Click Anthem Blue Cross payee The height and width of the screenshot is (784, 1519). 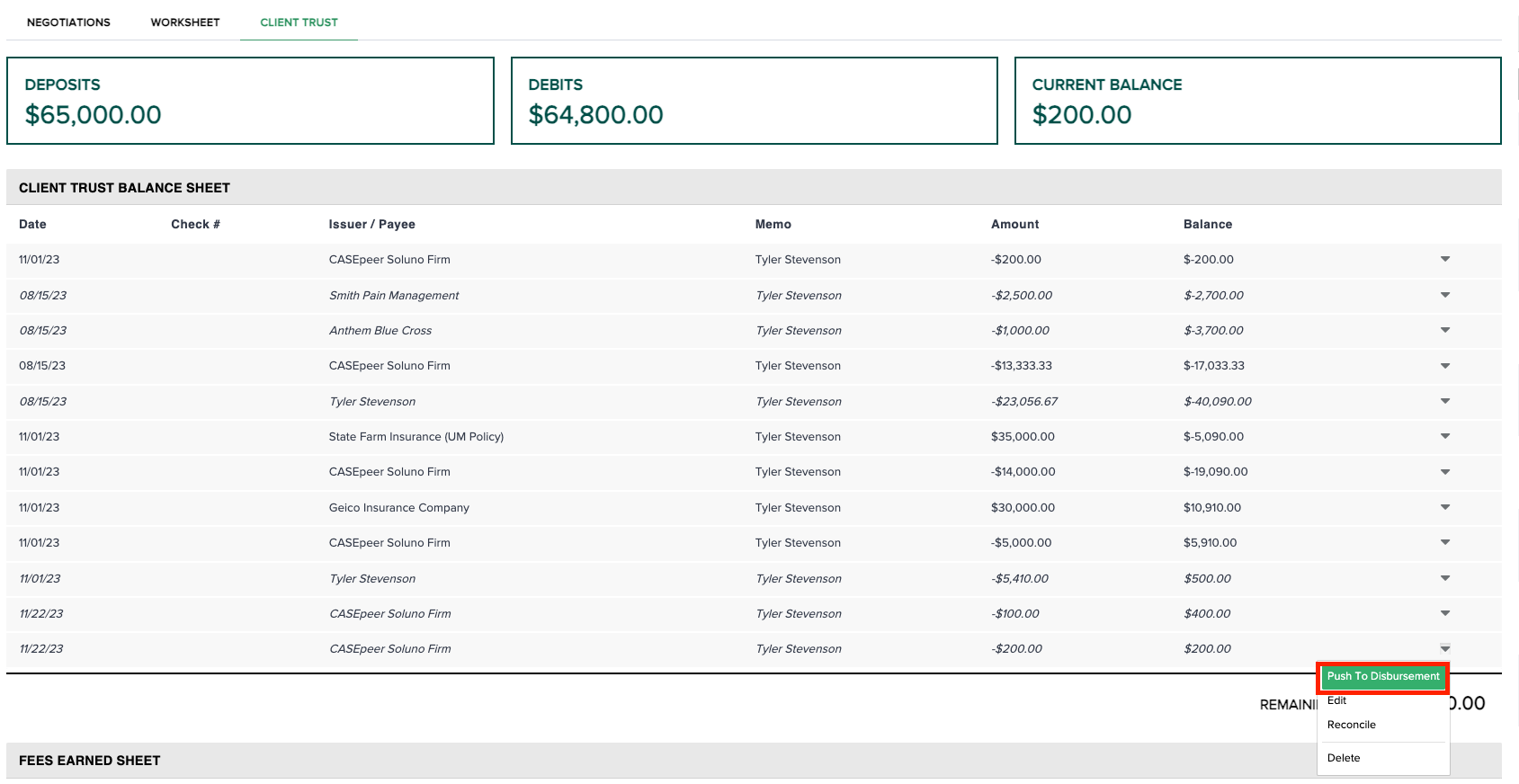[x=380, y=330]
